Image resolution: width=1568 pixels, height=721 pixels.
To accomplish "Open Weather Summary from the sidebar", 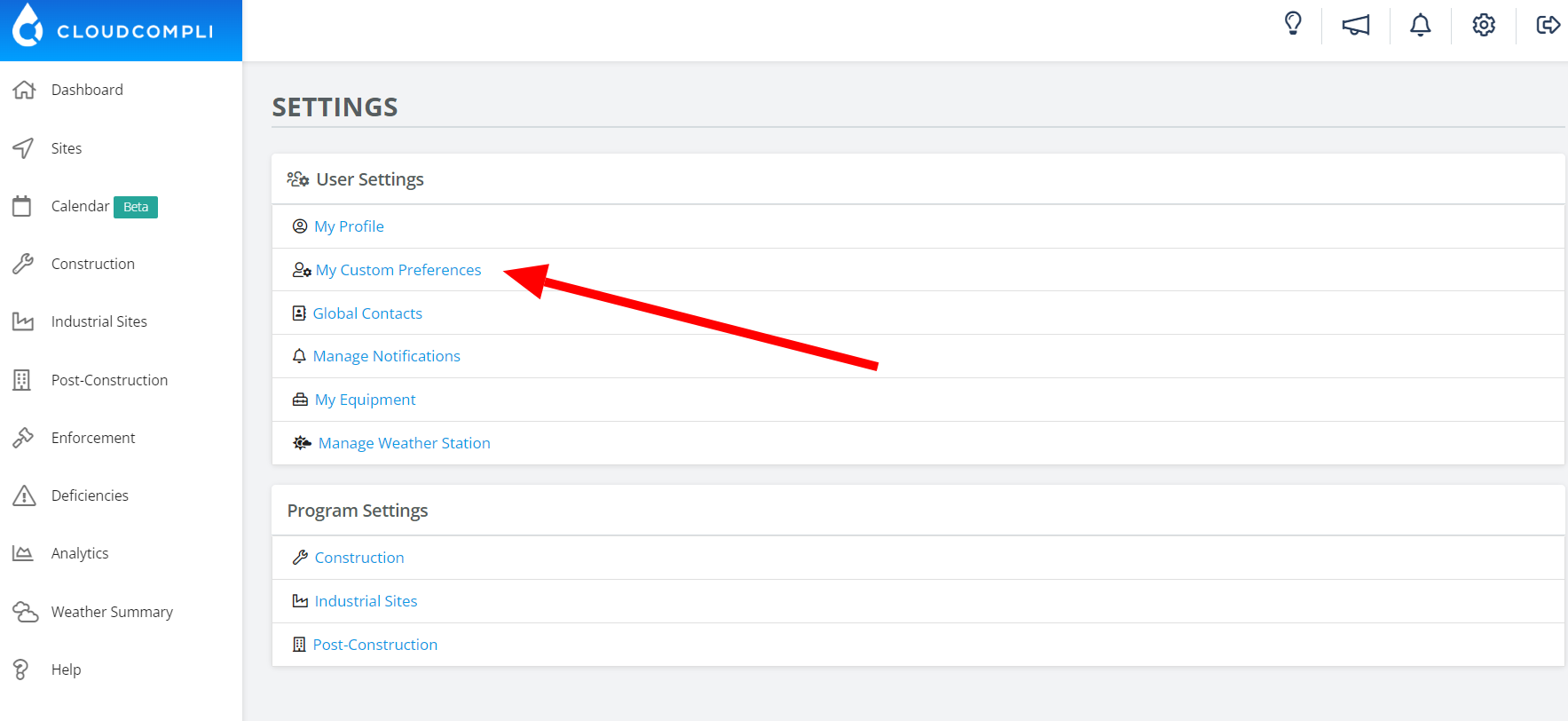I will [x=112, y=612].
